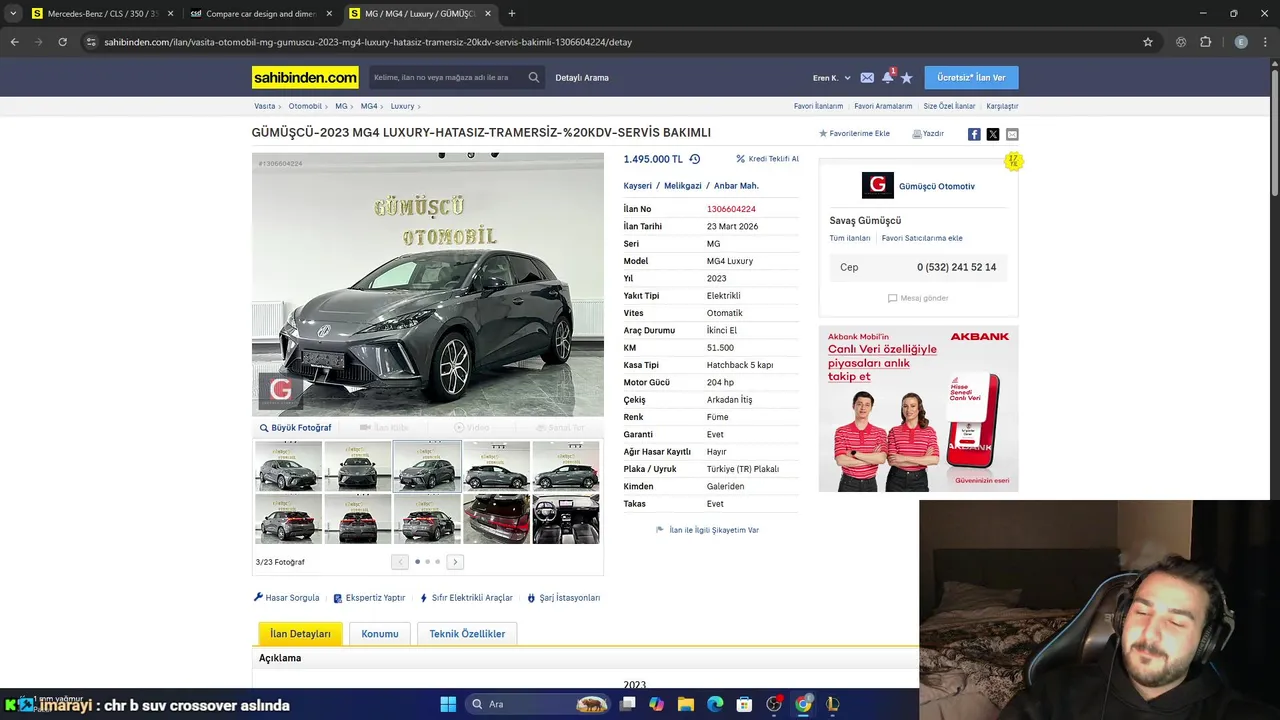1280x720 pixels.
Task: Click the sahibinden.com logo
Action: [x=305, y=77]
